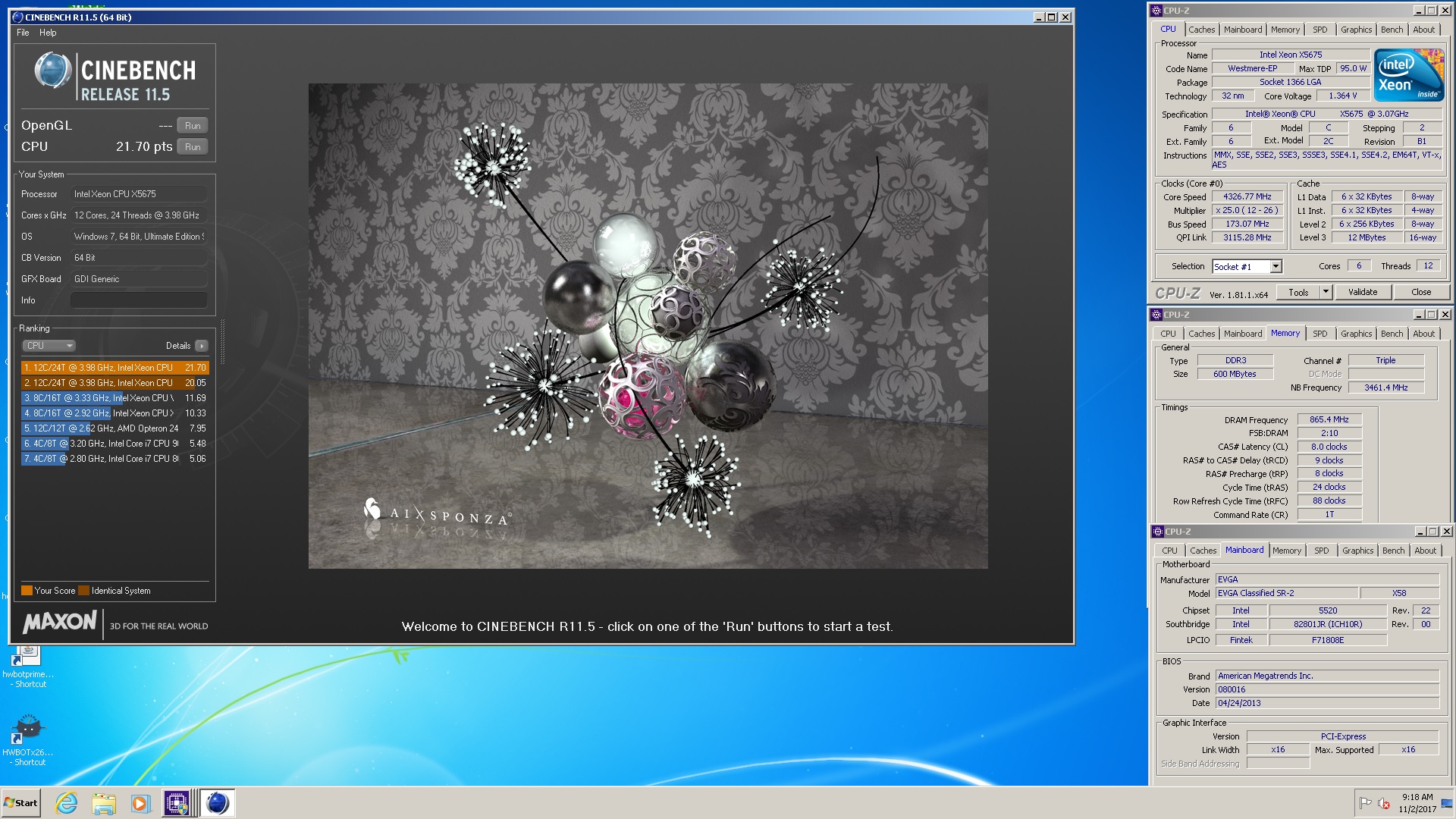1456x819 pixels.
Task: Click the rendered AixSponza scene image
Action: pos(648,326)
